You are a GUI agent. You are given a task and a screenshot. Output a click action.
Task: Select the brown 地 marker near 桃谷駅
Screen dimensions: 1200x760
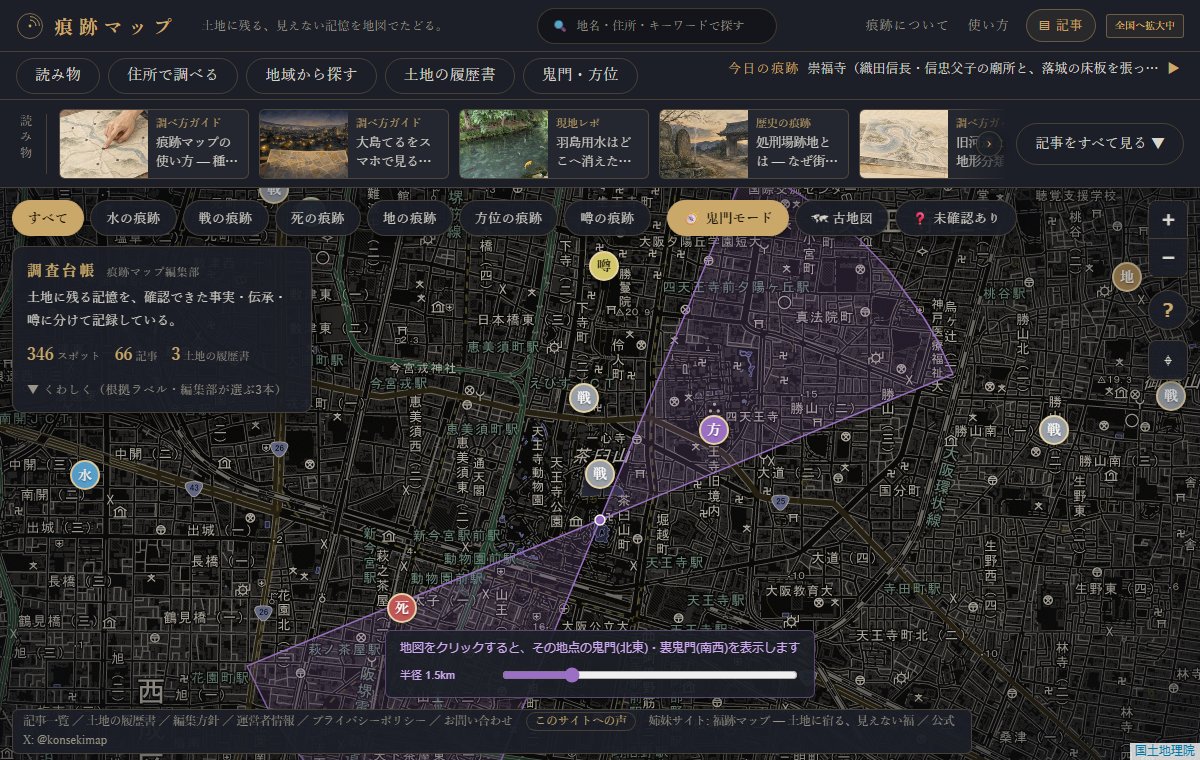tap(1127, 277)
